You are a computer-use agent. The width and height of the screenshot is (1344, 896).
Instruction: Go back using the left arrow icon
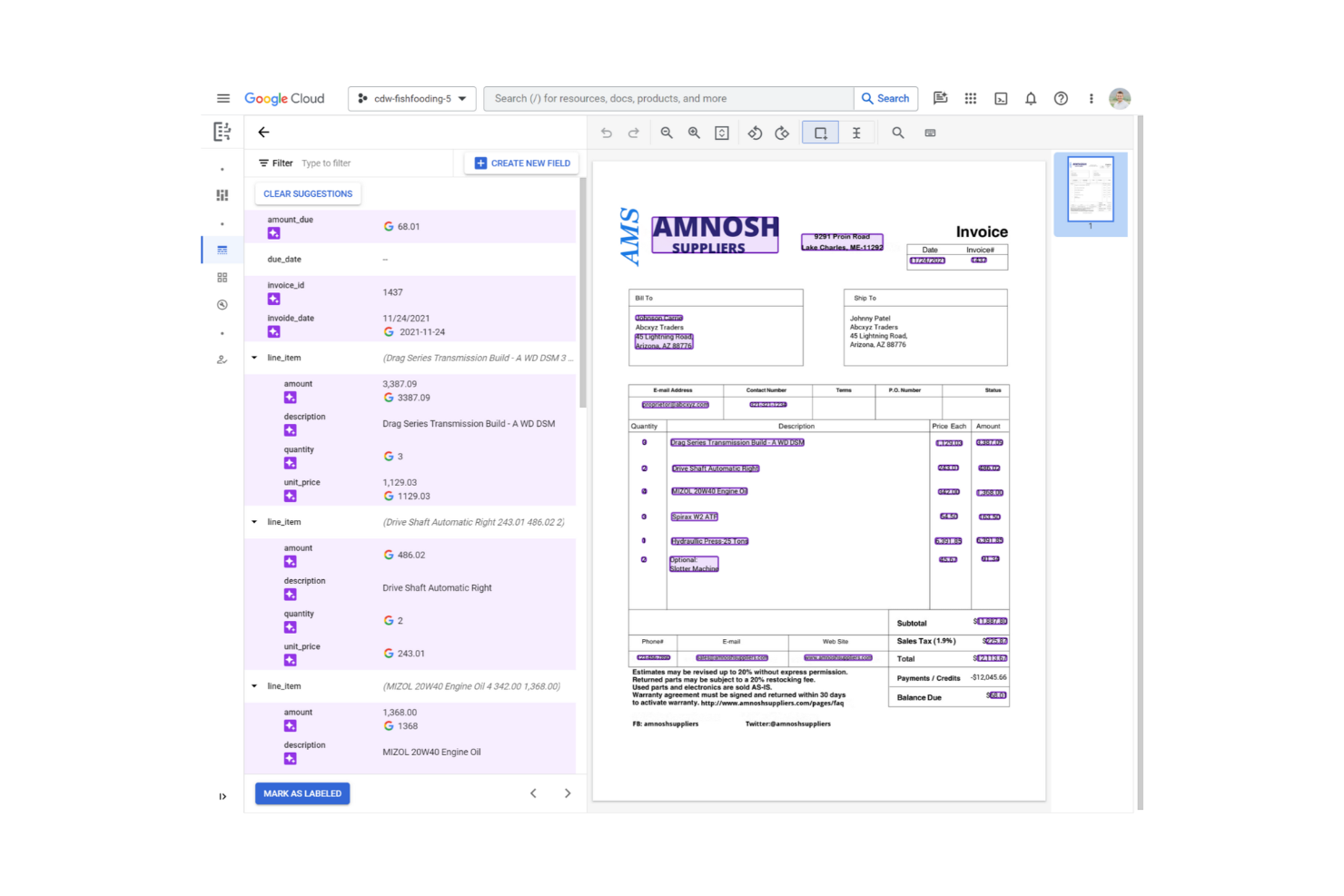263,133
